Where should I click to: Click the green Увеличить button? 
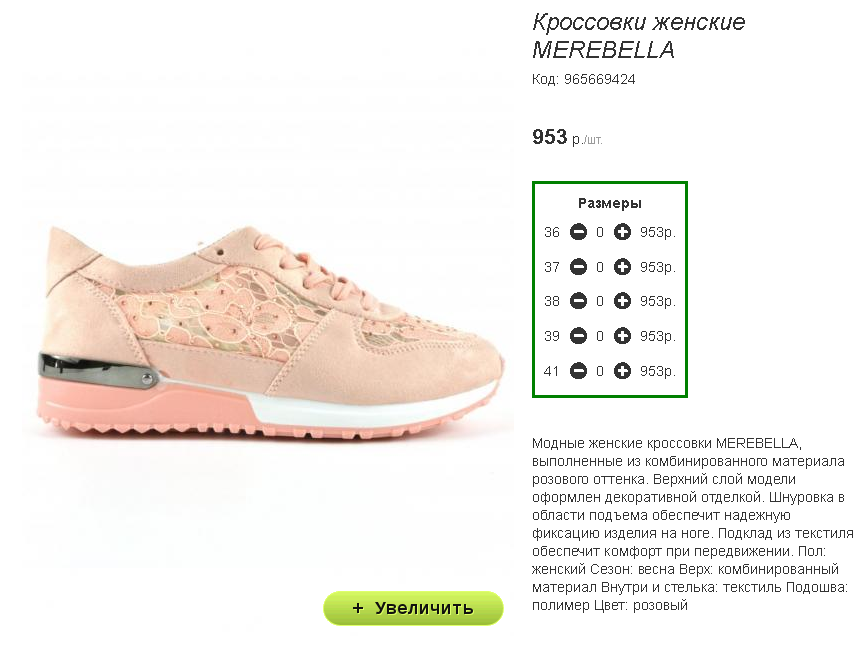(x=413, y=608)
